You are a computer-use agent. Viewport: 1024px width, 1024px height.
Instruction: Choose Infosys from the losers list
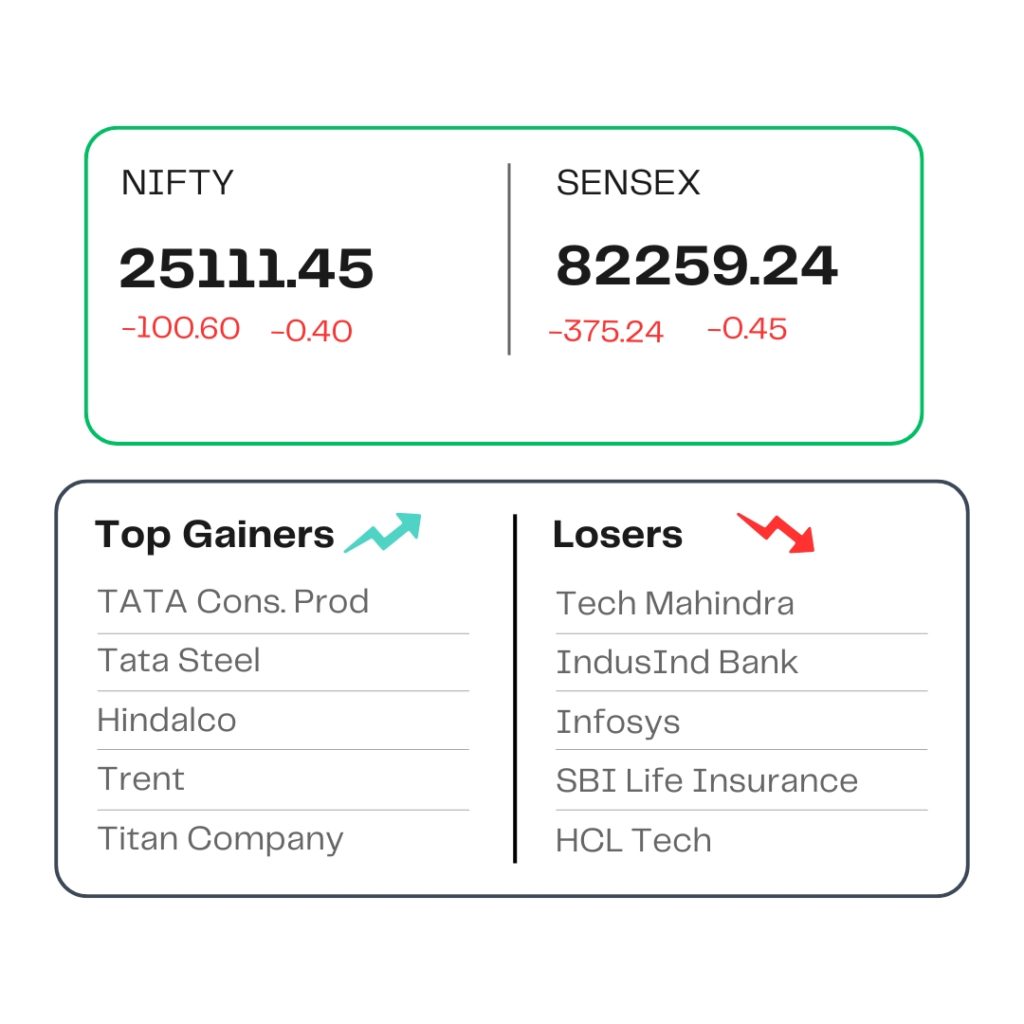618,723
